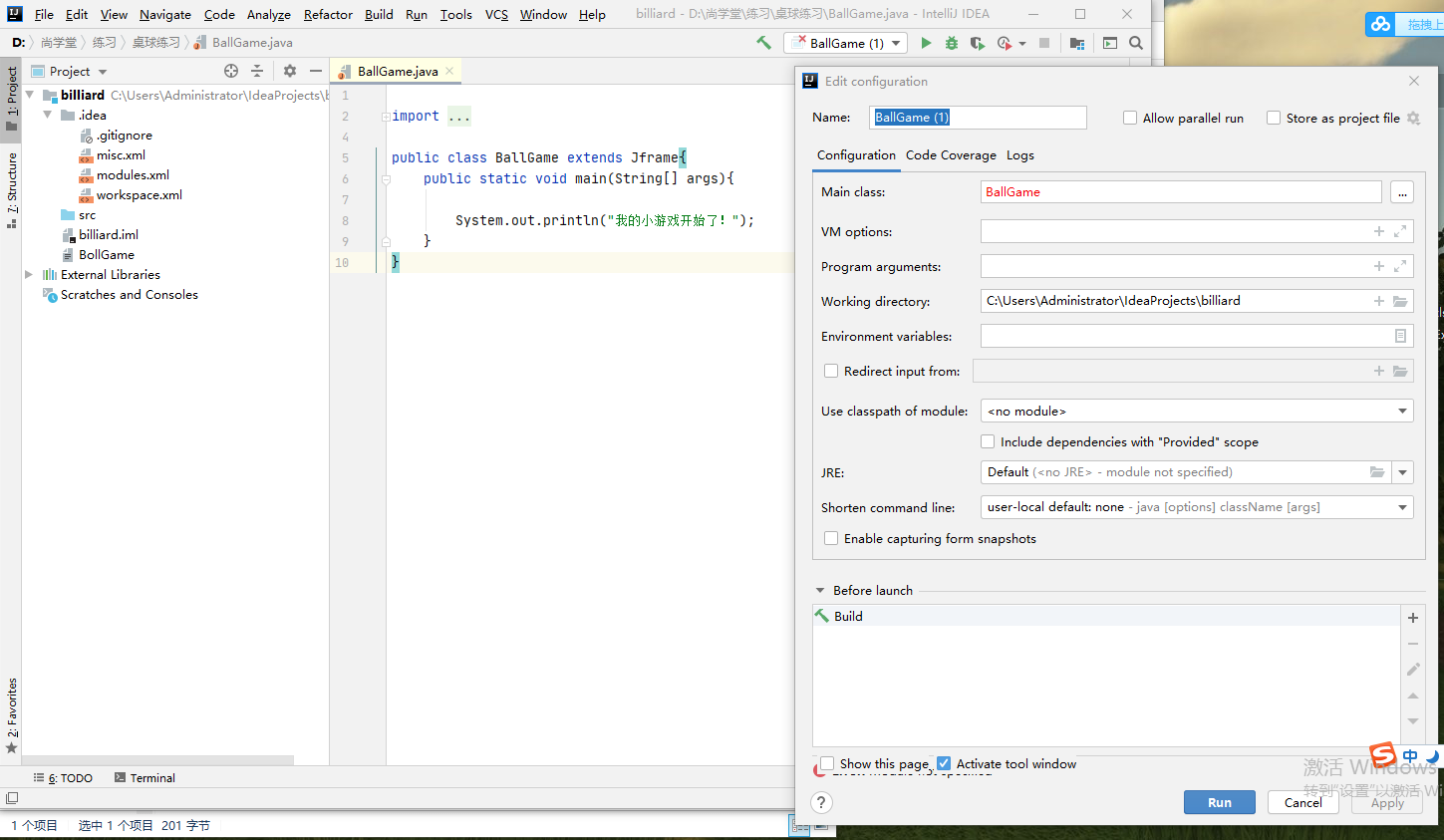Hide the Project panel with minus icon
The image size is (1444, 840).
(316, 71)
